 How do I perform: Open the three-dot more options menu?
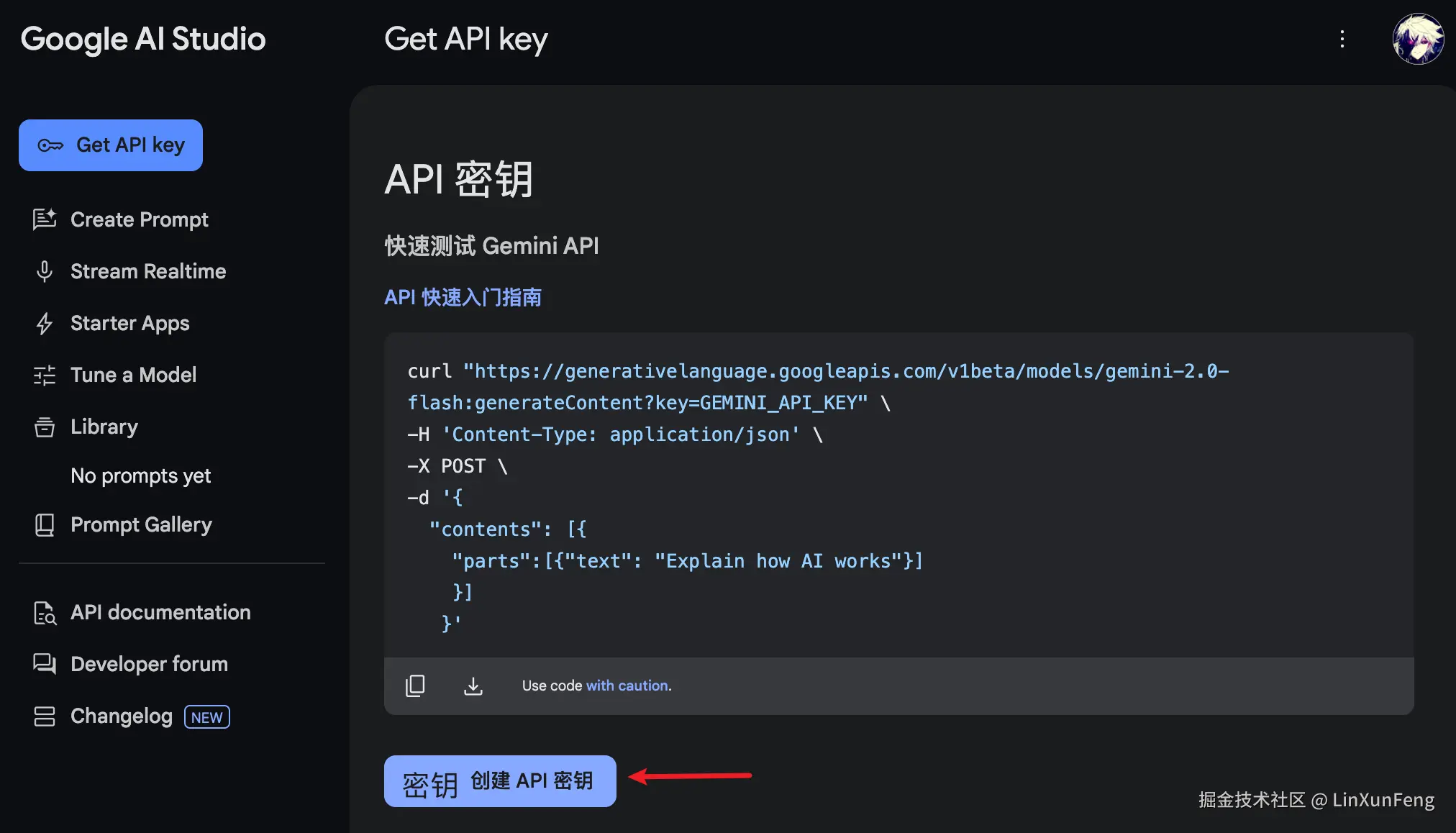point(1342,39)
